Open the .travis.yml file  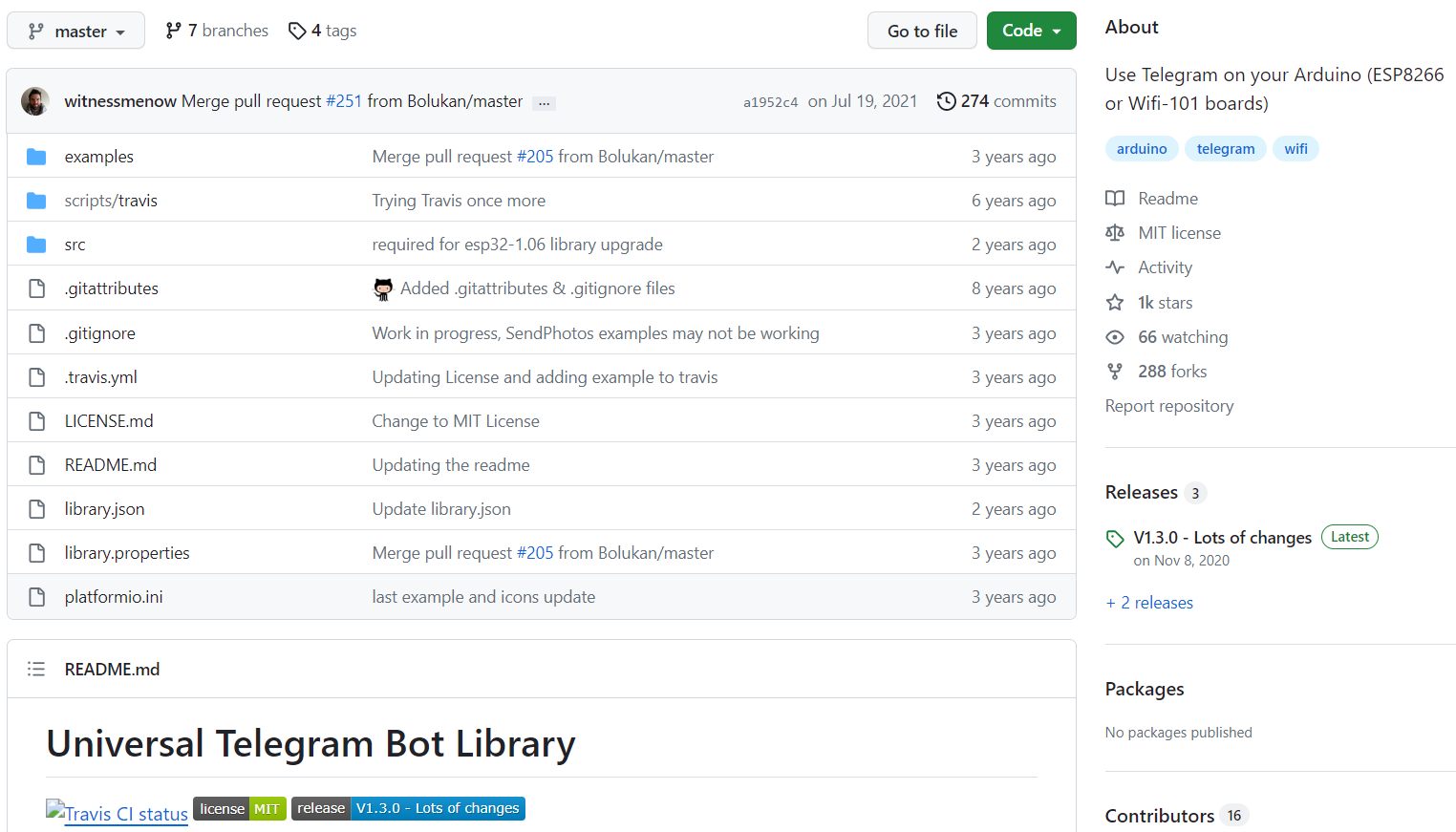(101, 377)
